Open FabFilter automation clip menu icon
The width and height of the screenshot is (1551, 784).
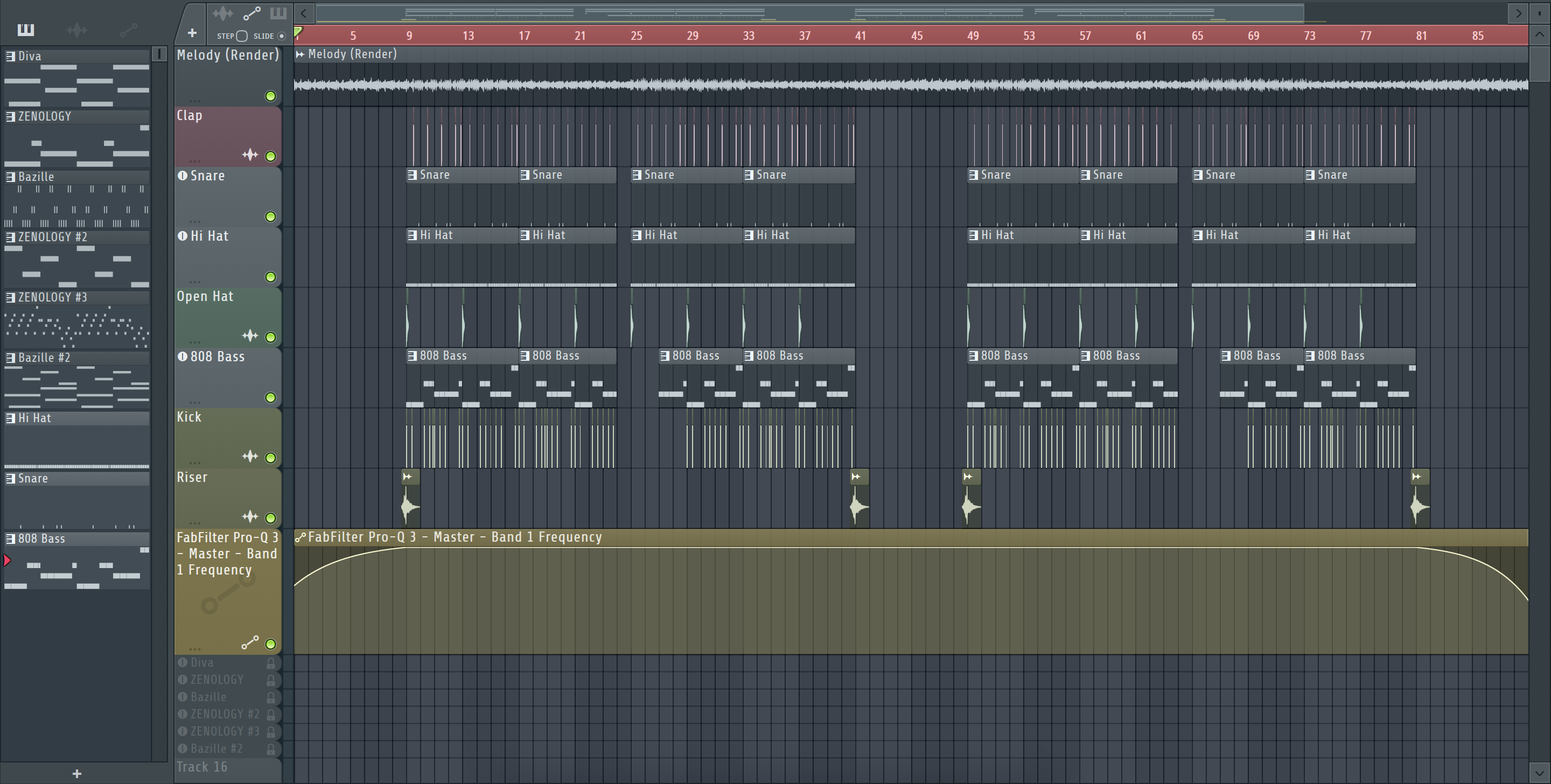click(x=300, y=537)
